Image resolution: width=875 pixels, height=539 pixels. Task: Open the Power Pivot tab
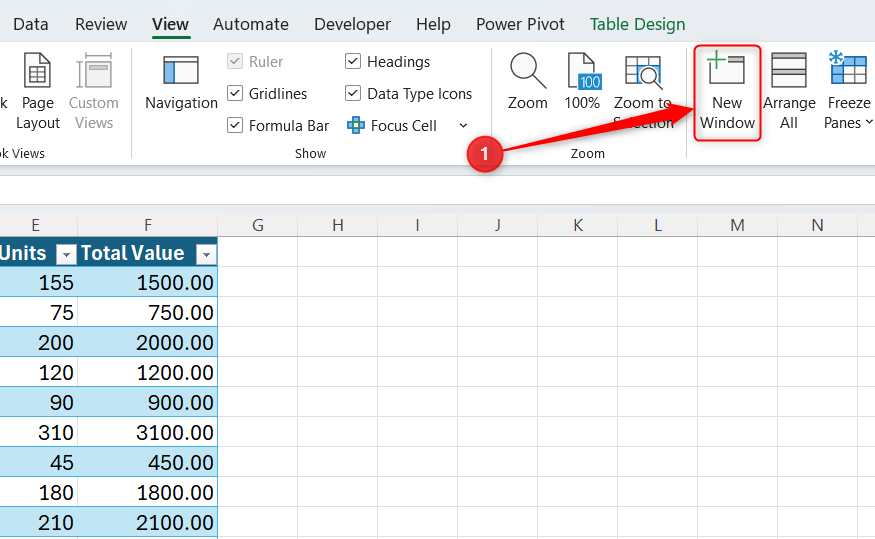pyautogui.click(x=520, y=25)
